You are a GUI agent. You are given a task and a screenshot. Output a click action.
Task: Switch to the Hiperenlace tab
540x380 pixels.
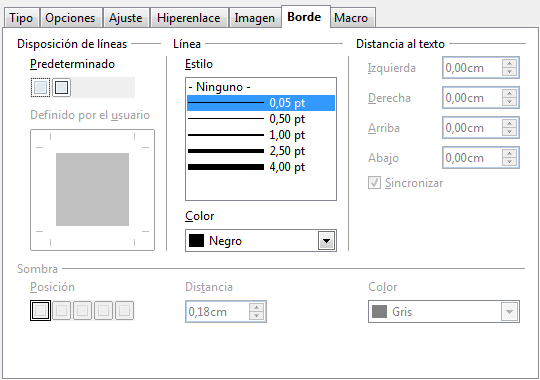point(188,18)
